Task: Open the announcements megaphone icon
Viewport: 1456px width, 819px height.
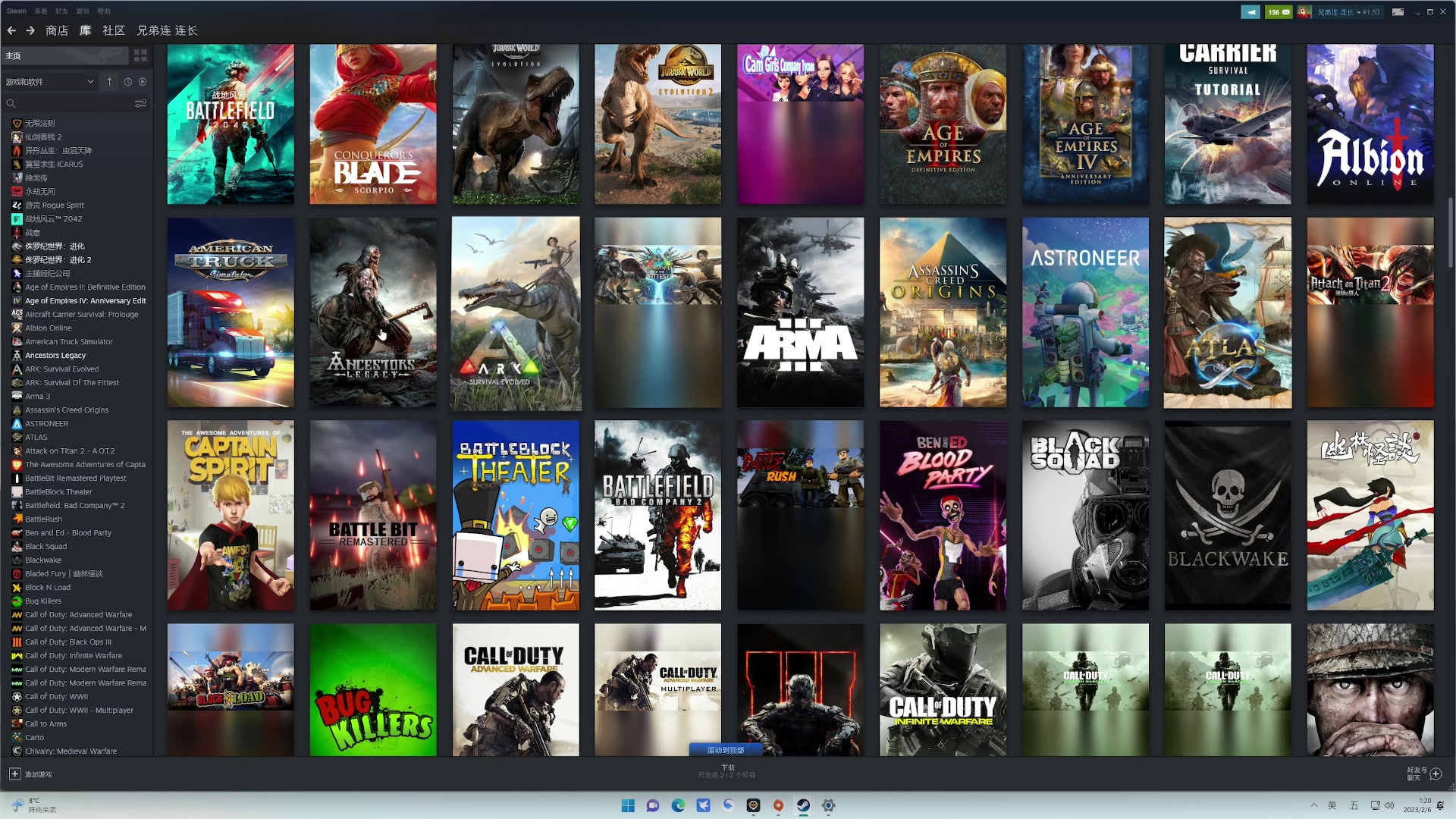Action: [1250, 11]
